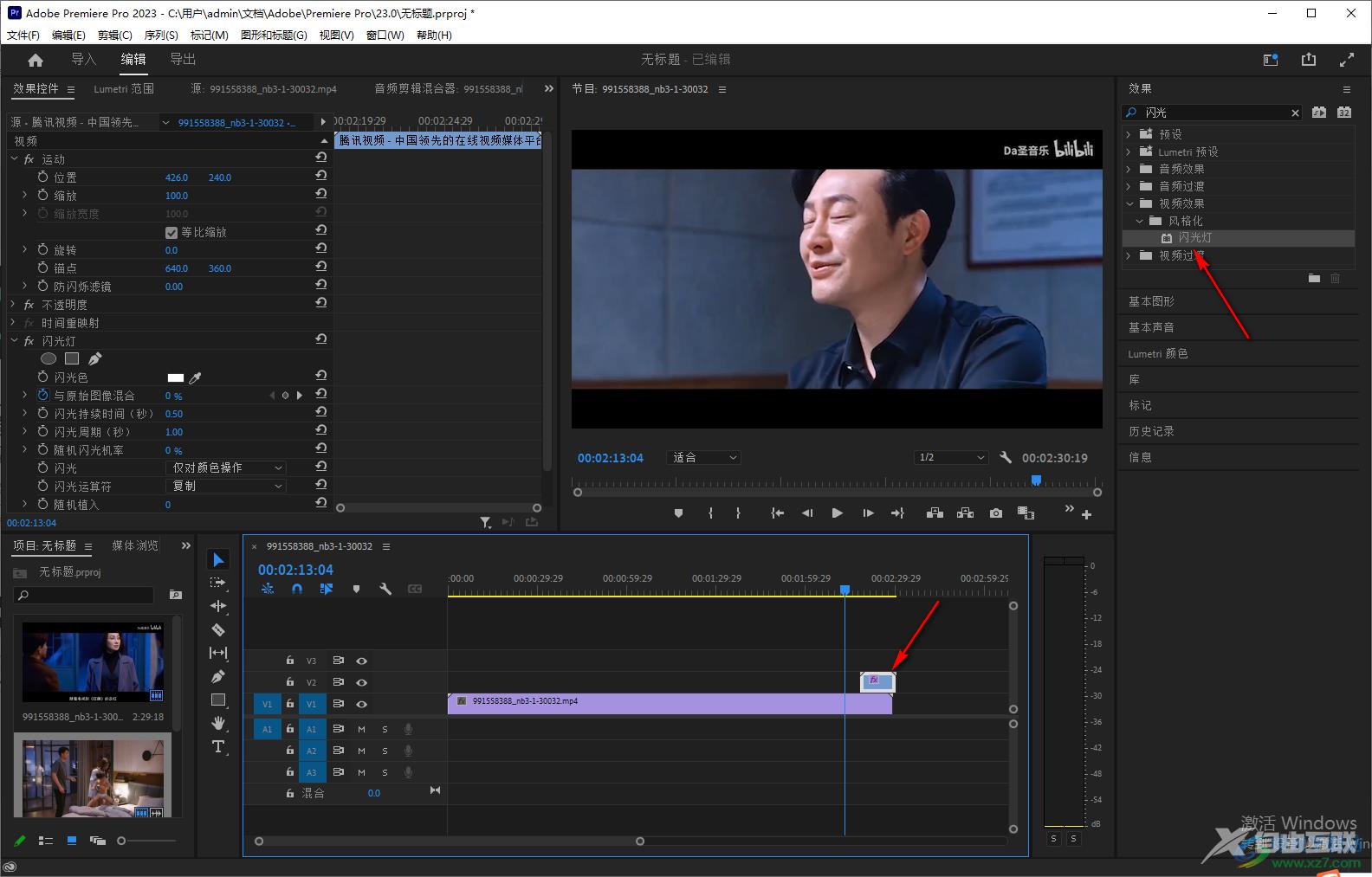Screen dimensions: 1372x877
Task: Toggle full screen video mode icon
Action: coord(1347,60)
